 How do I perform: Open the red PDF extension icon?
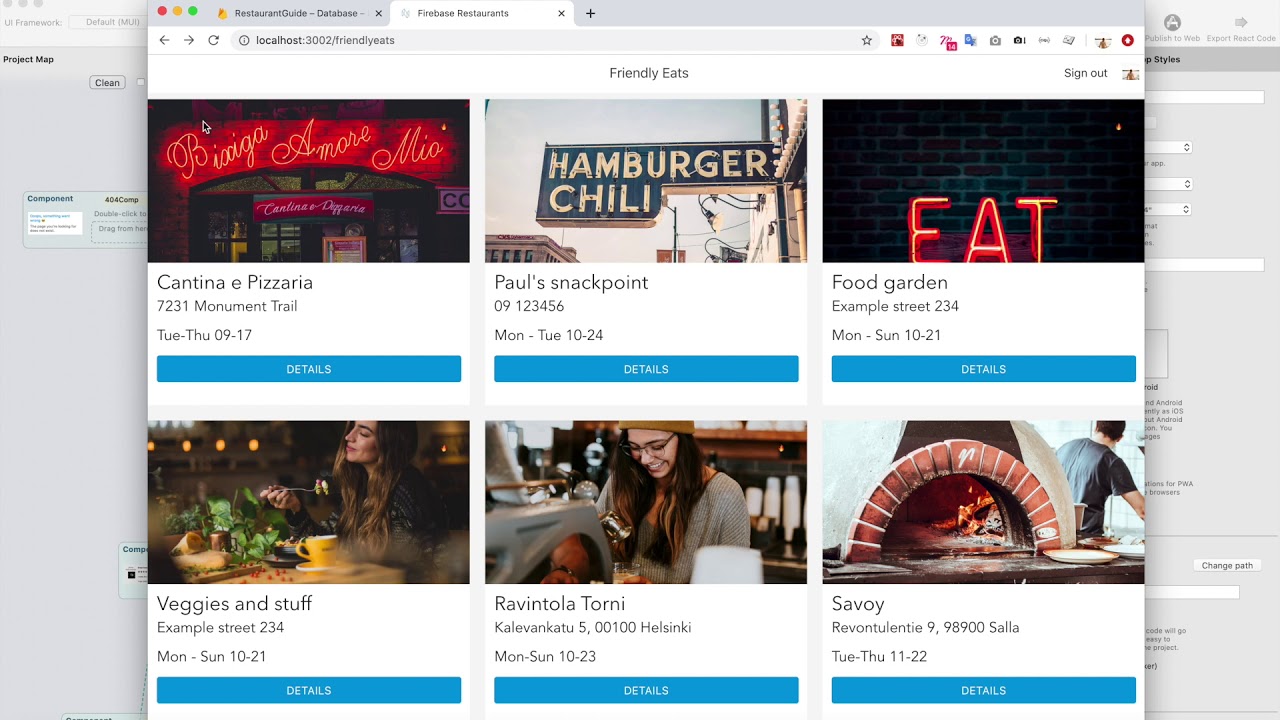pyautogui.click(x=897, y=40)
